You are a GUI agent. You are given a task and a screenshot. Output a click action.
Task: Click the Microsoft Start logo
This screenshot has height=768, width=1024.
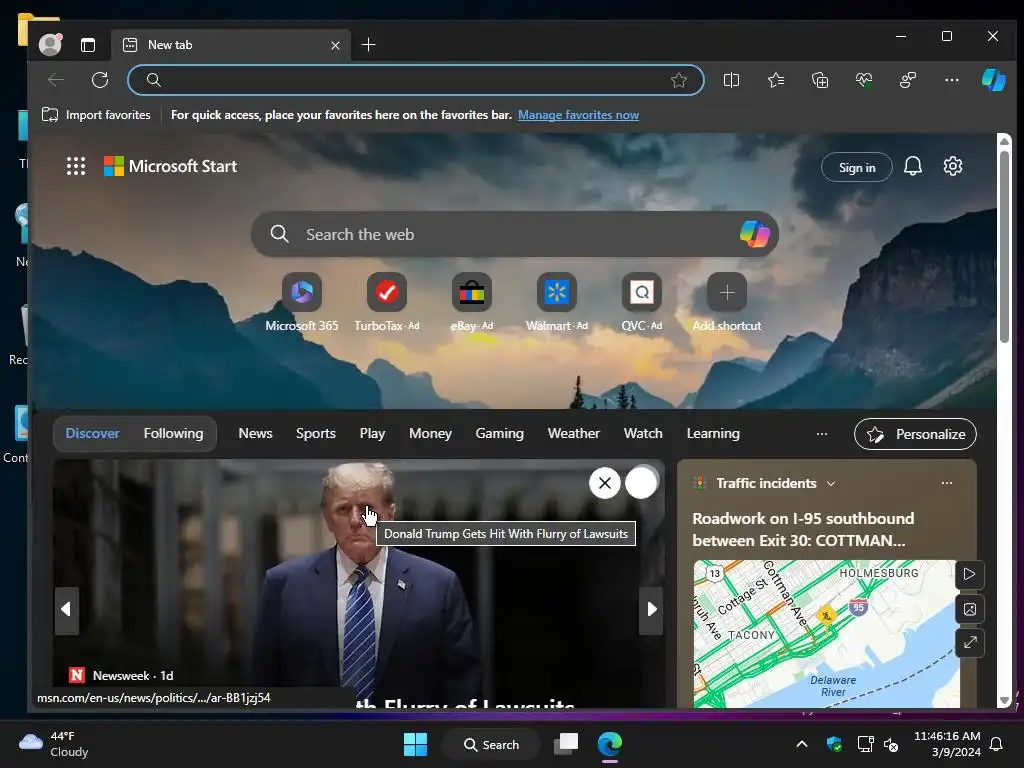coord(170,166)
